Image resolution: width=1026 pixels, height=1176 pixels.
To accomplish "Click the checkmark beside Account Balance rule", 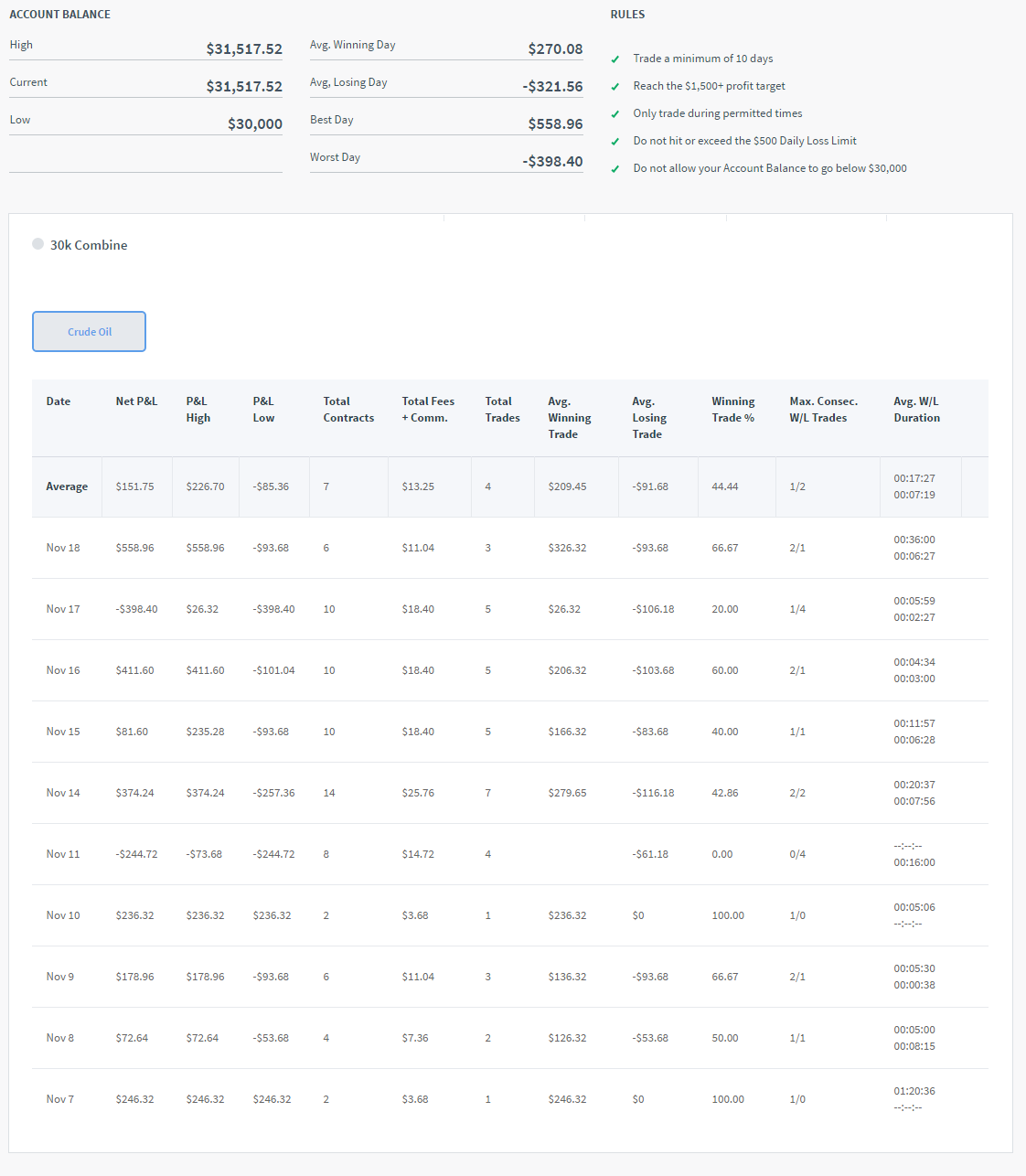I will tap(615, 169).
